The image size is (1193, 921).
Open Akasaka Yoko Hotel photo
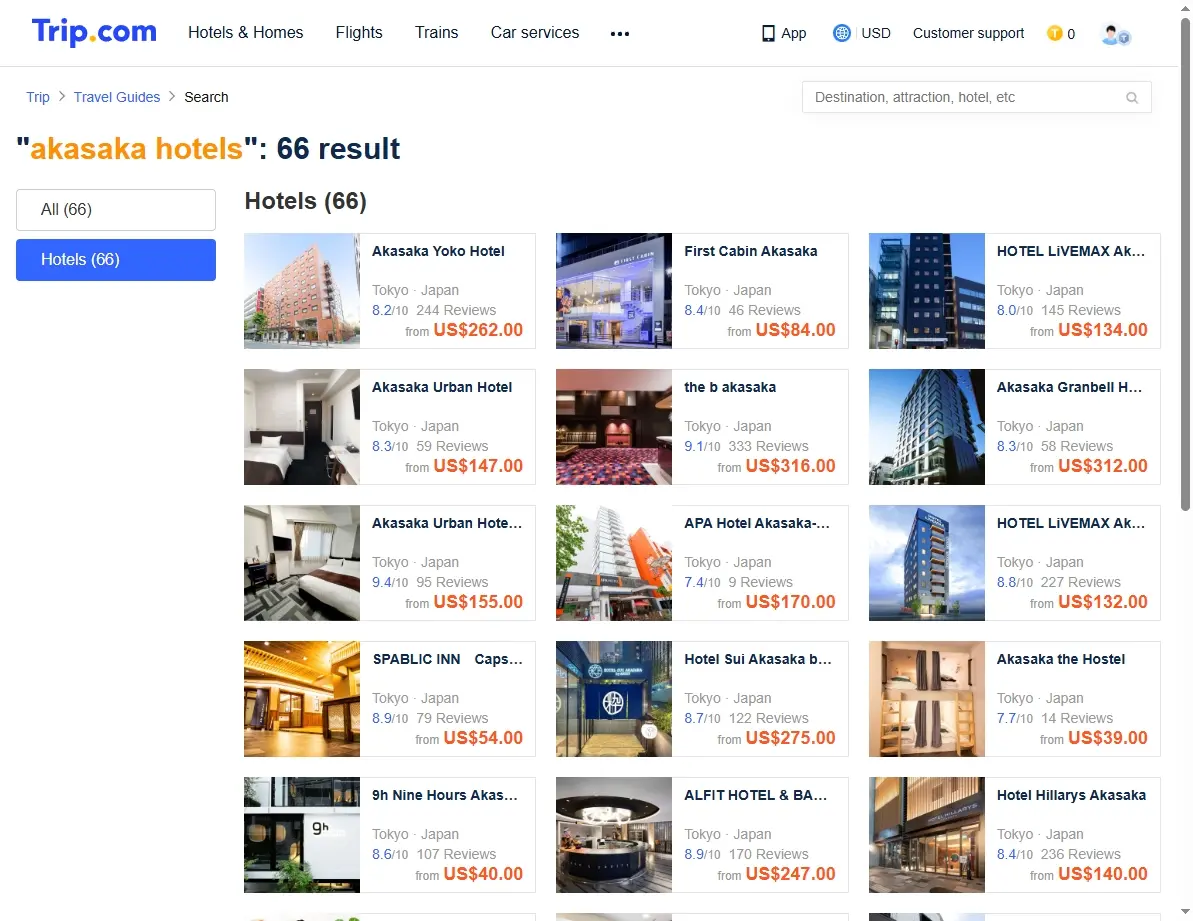point(302,291)
